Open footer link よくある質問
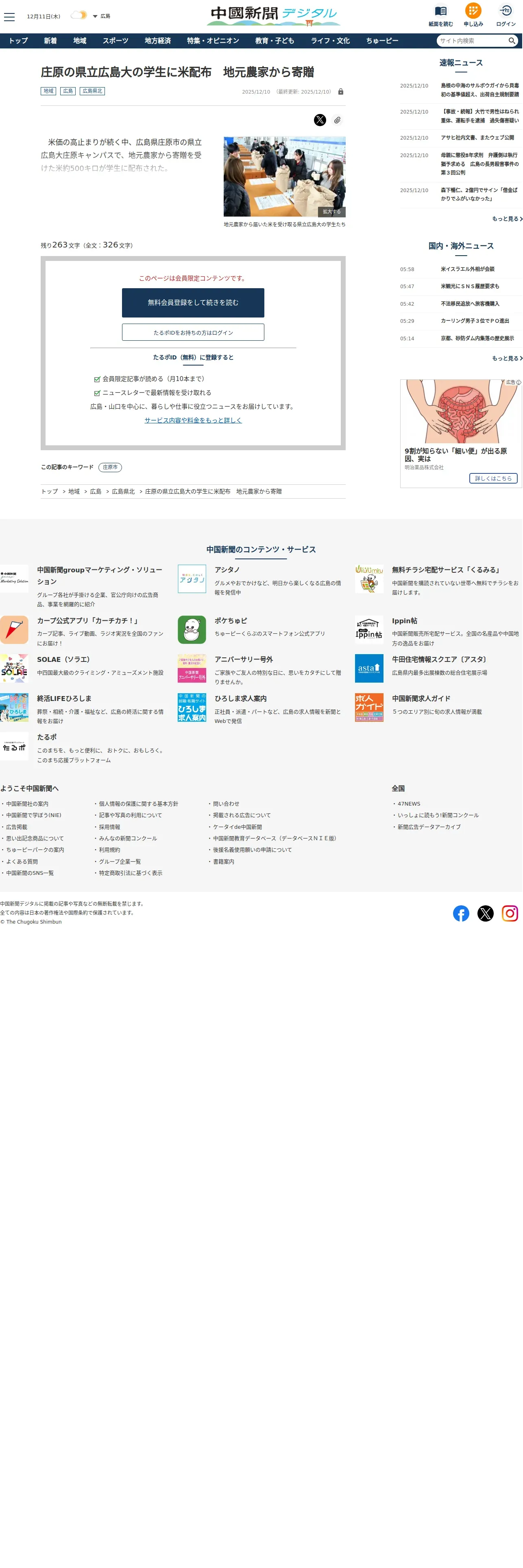Screen dimensions: 523x1568 [x=22, y=862]
